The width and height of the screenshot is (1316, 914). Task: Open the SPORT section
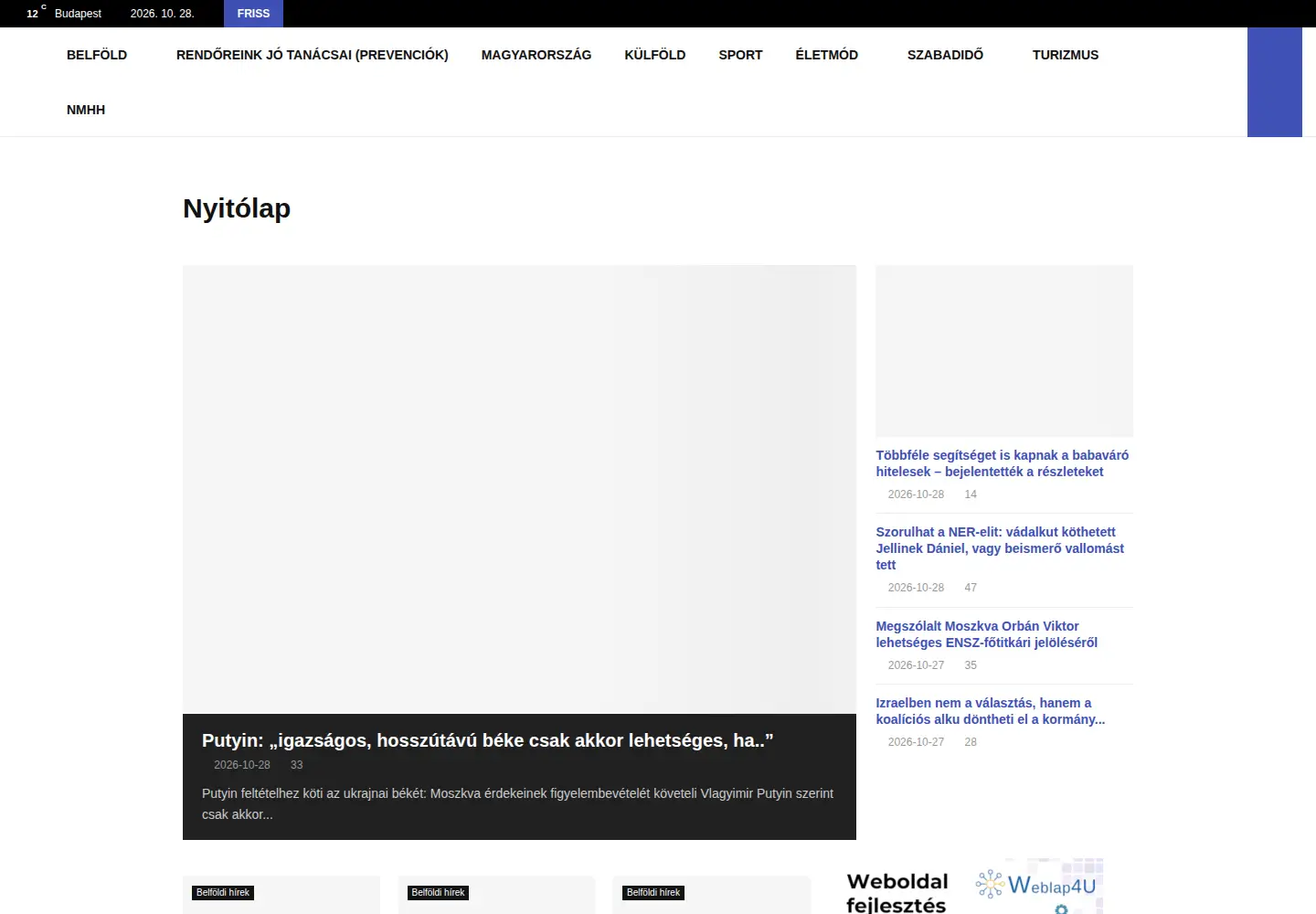pos(740,55)
